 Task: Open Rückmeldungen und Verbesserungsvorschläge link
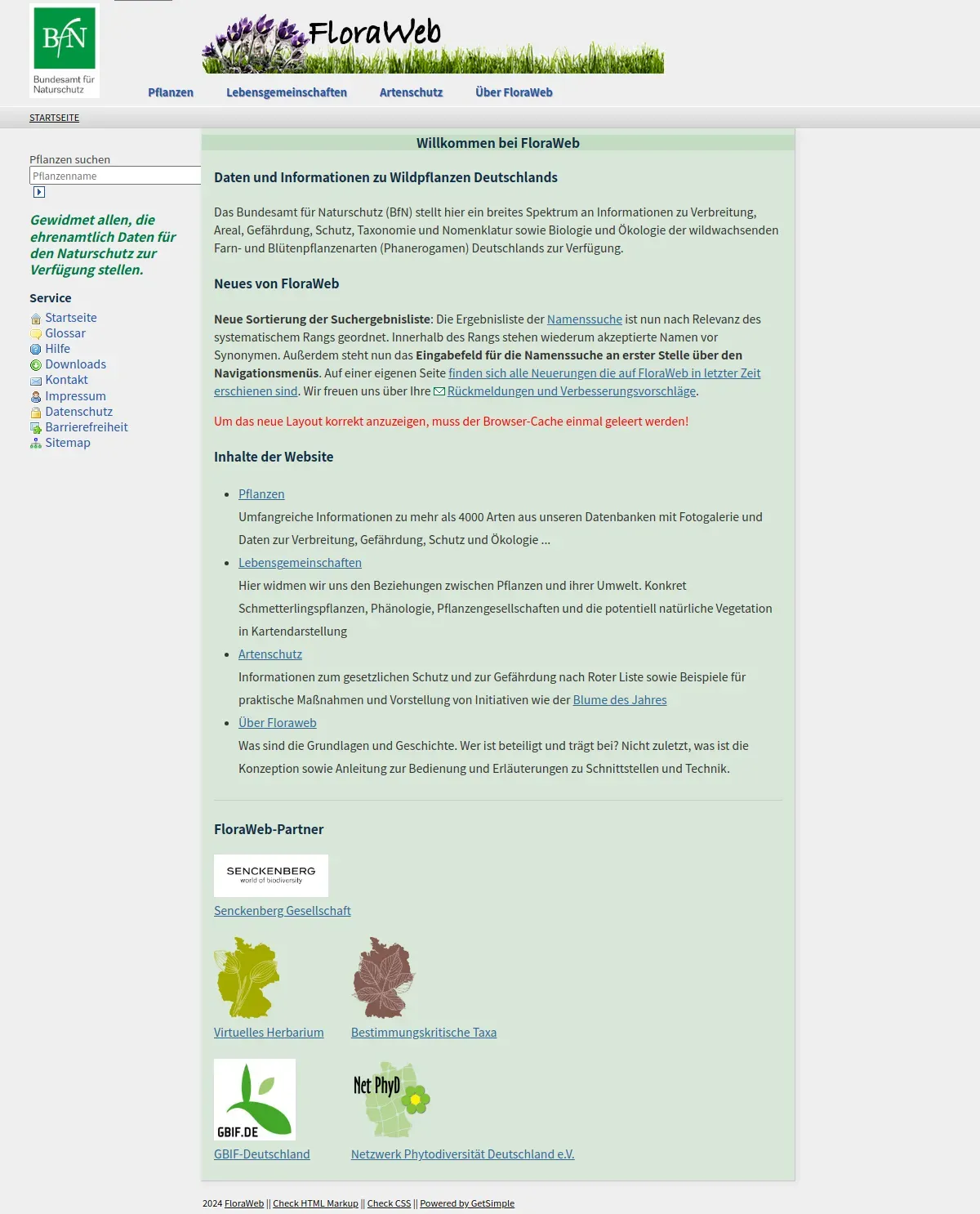click(572, 391)
